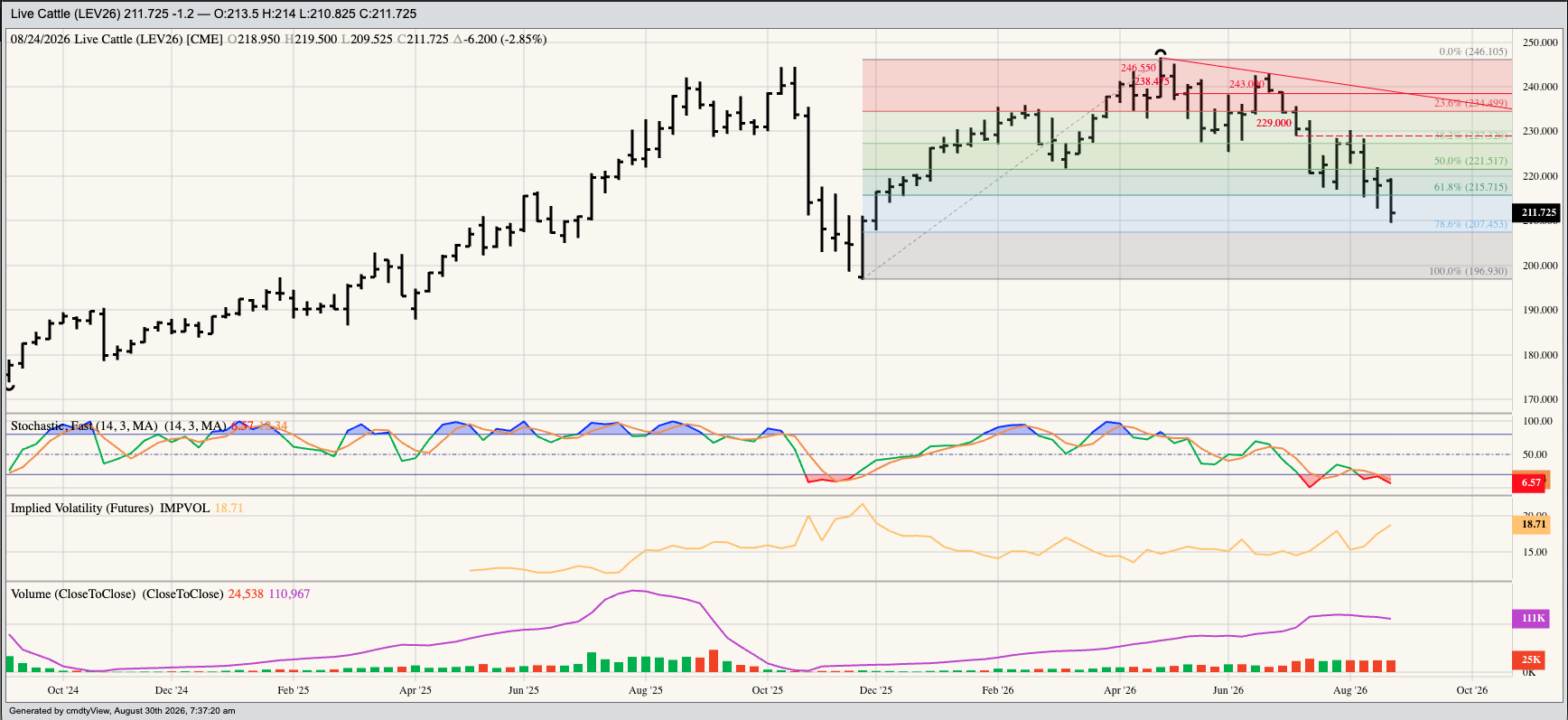Click the '15.00' implied volatility axis label

1535,552
